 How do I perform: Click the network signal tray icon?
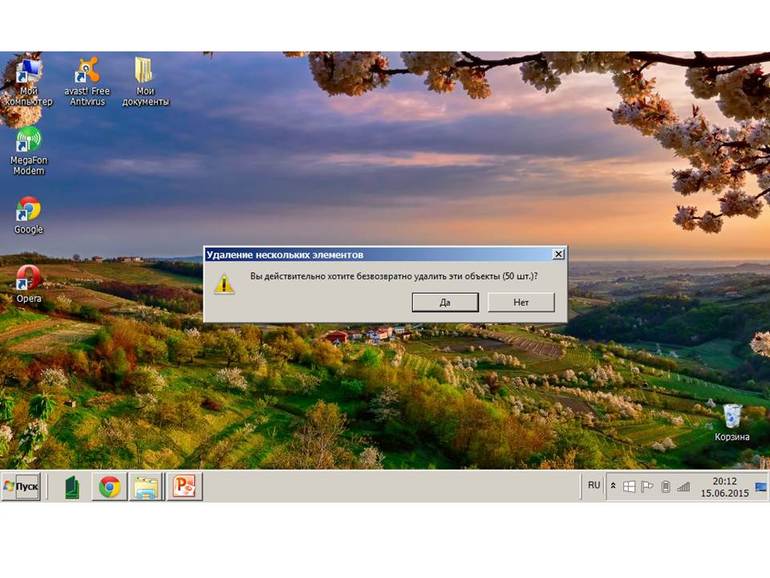coord(683,487)
